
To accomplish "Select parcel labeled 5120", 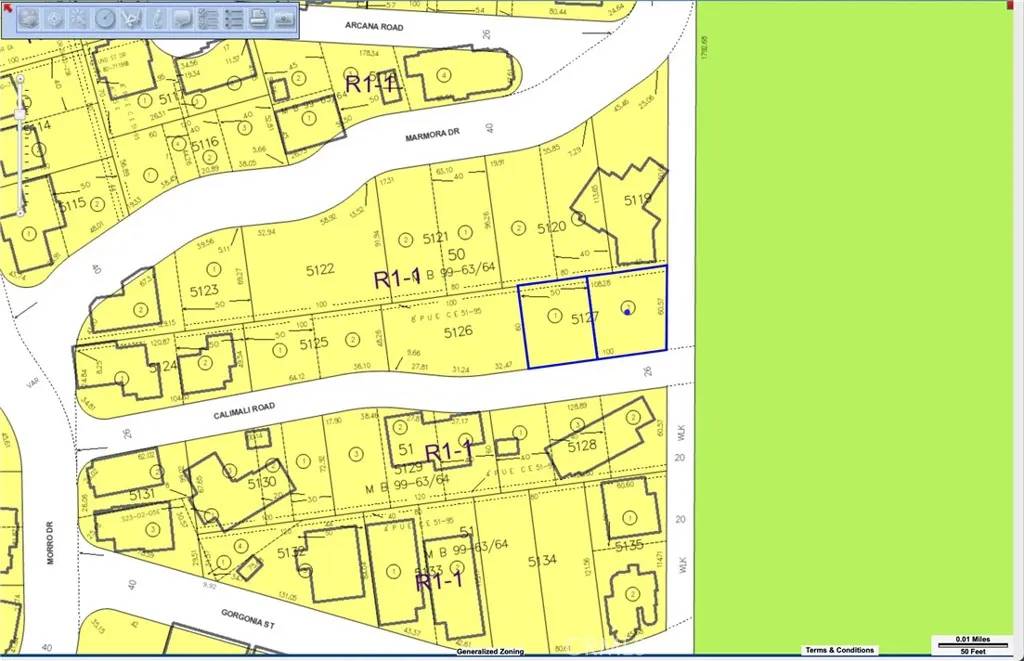I will [x=551, y=227].
